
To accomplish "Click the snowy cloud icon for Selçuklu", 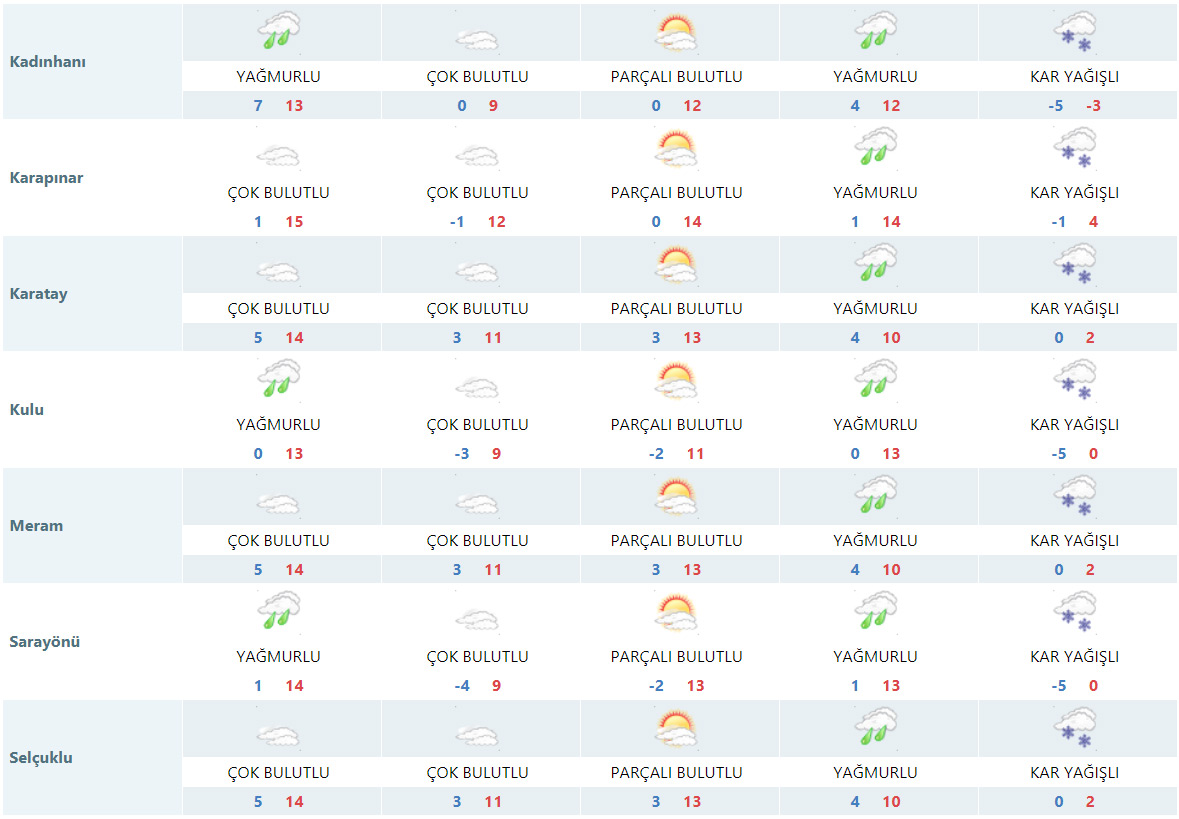I will [x=1074, y=729].
